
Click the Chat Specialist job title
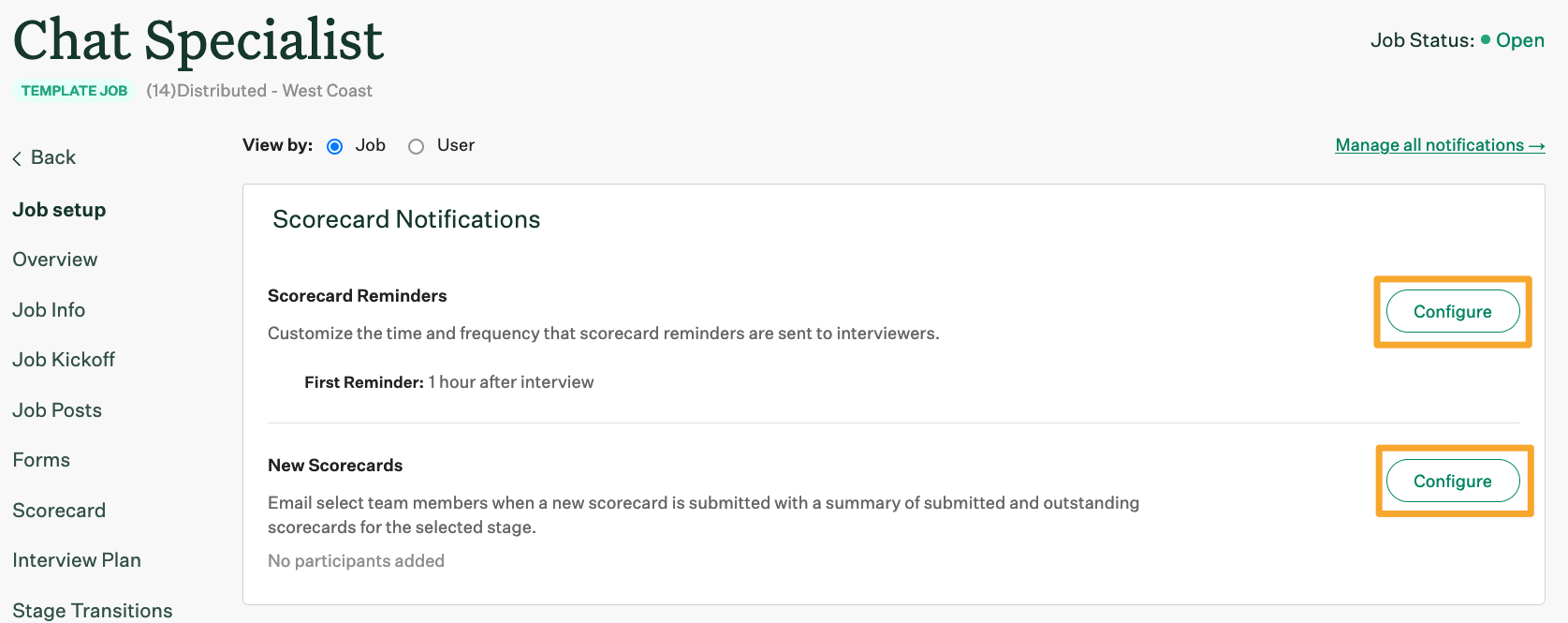click(198, 39)
